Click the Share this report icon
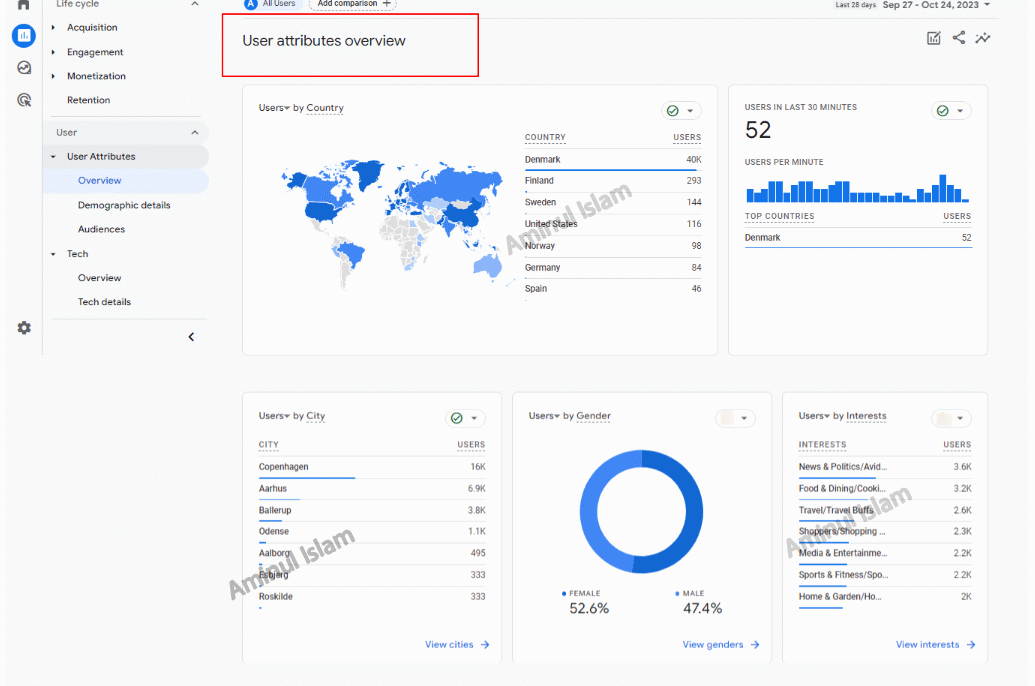Image resolution: width=1035 pixels, height=686 pixels. click(959, 38)
